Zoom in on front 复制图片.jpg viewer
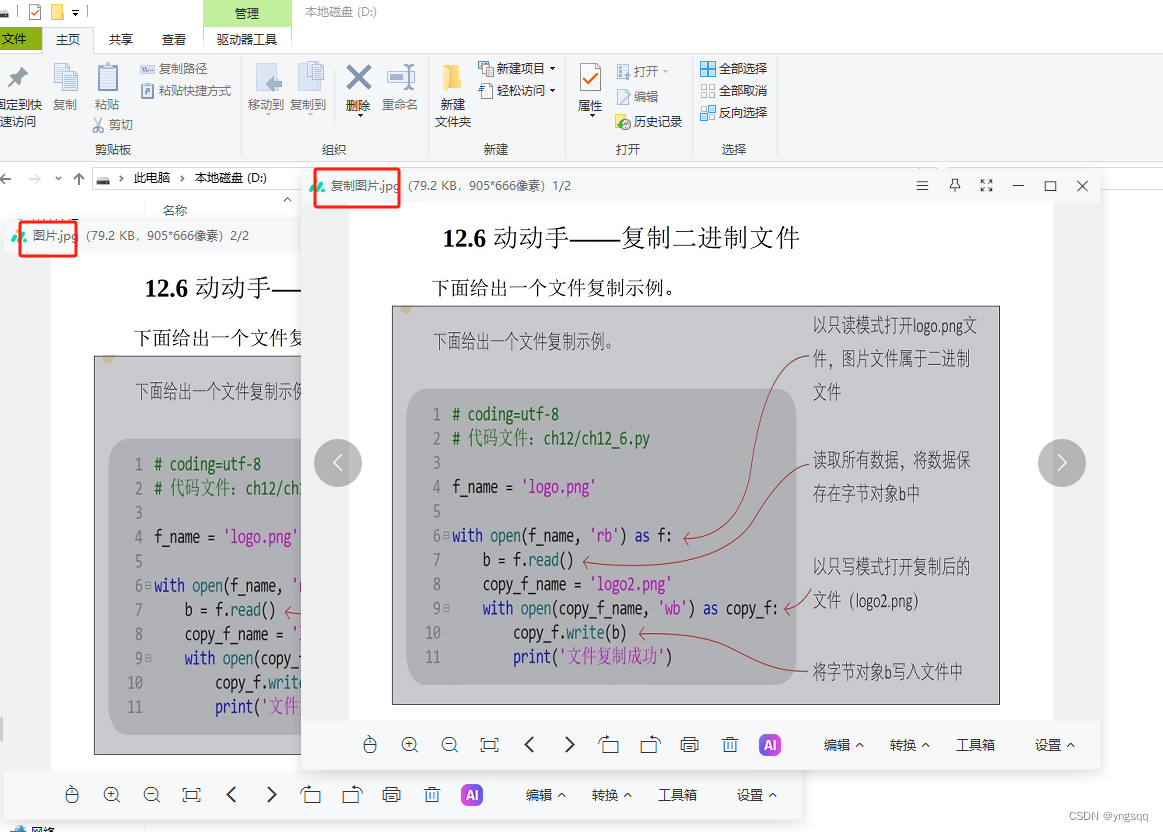 point(409,744)
